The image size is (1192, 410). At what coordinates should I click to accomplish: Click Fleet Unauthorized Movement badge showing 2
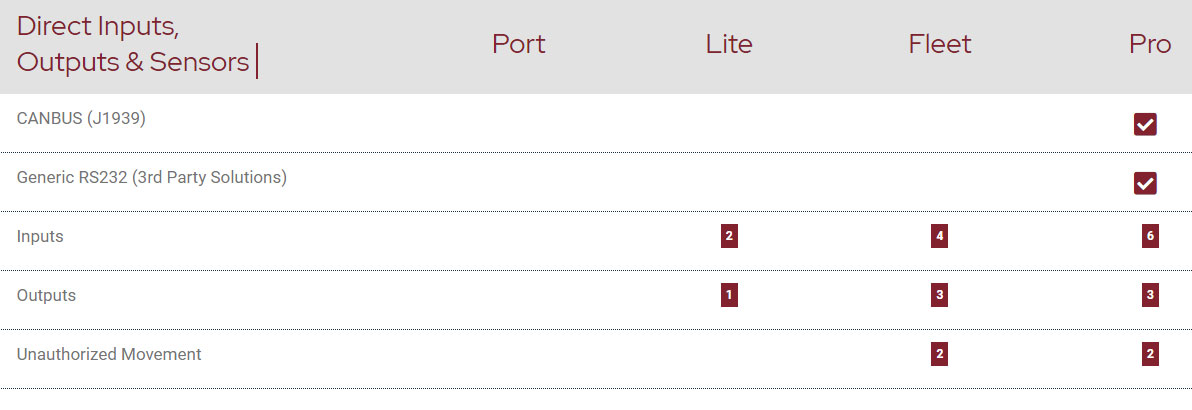click(939, 354)
